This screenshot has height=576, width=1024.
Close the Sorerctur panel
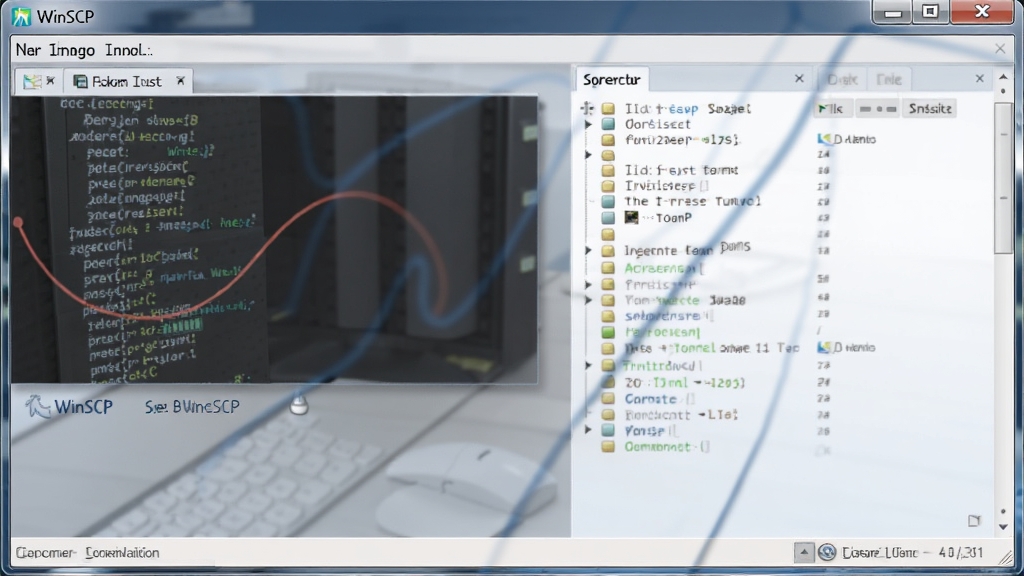tap(799, 78)
